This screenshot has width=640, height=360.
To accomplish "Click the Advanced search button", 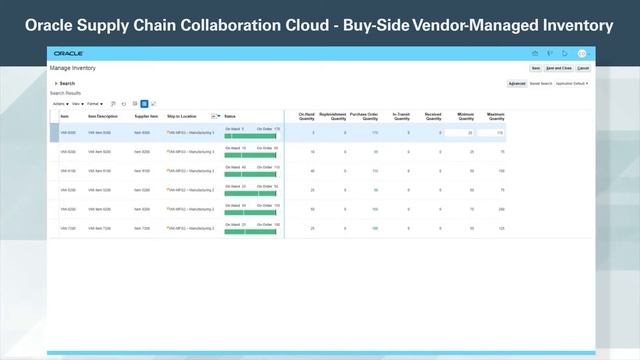I will tap(517, 84).
